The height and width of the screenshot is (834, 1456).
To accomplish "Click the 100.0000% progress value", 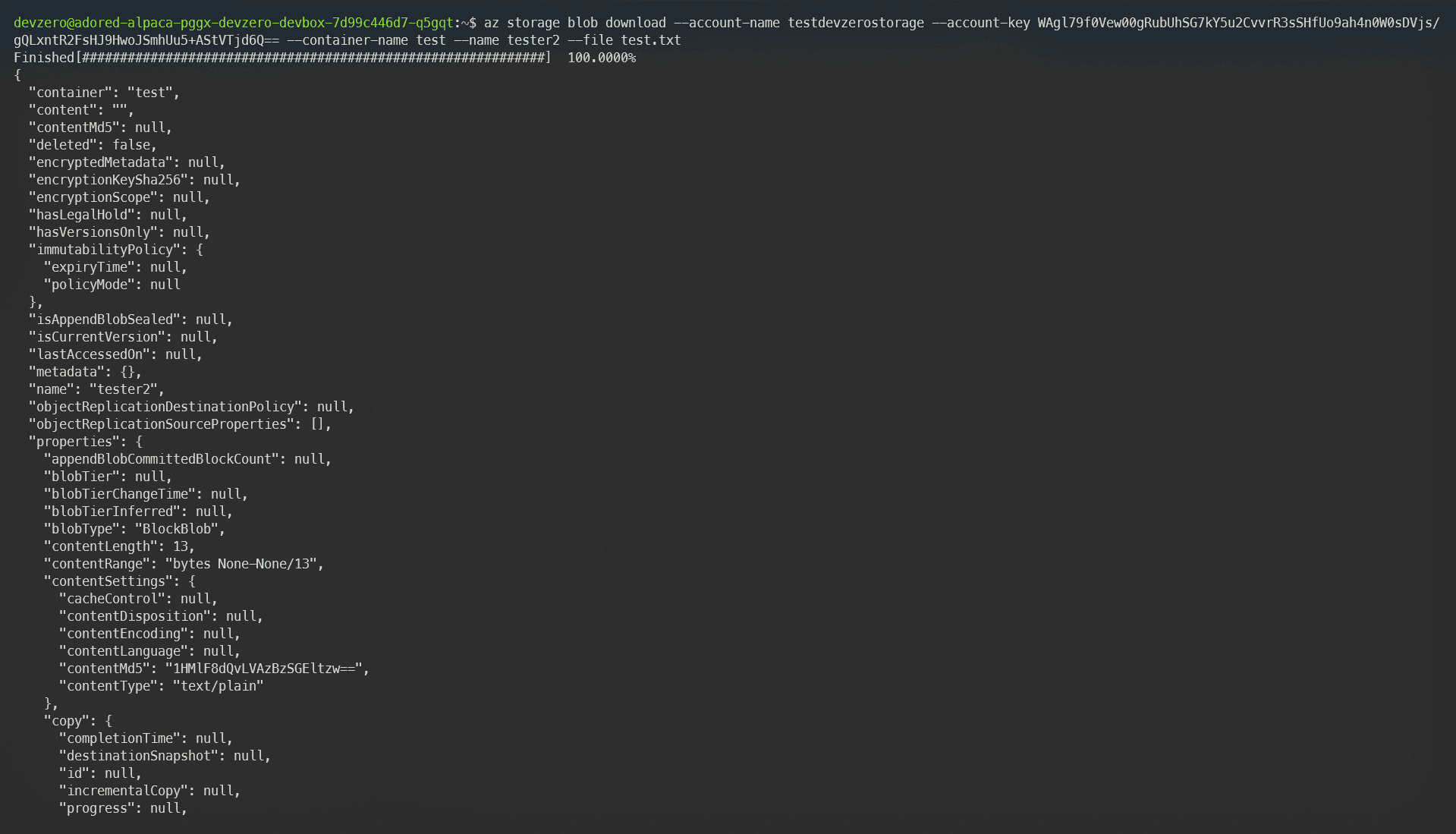I will [x=601, y=58].
